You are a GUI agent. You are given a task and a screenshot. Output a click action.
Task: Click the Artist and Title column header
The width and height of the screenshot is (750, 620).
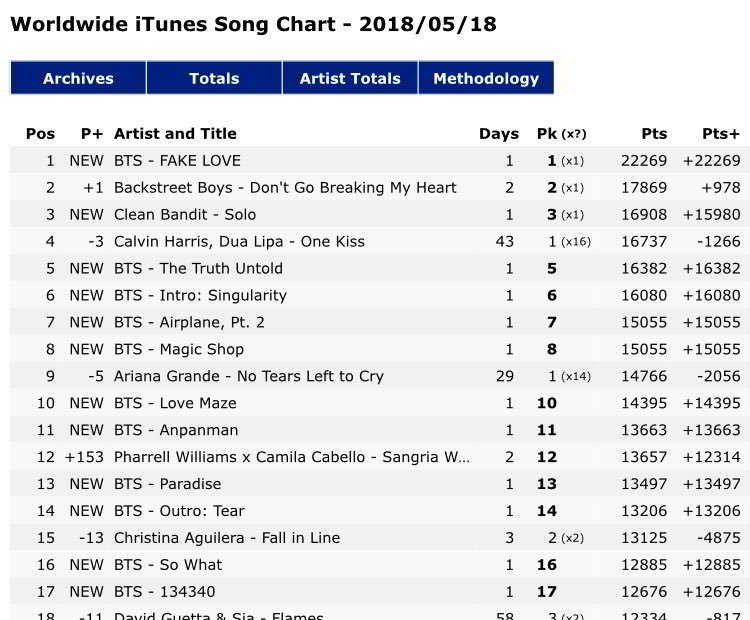pos(175,133)
